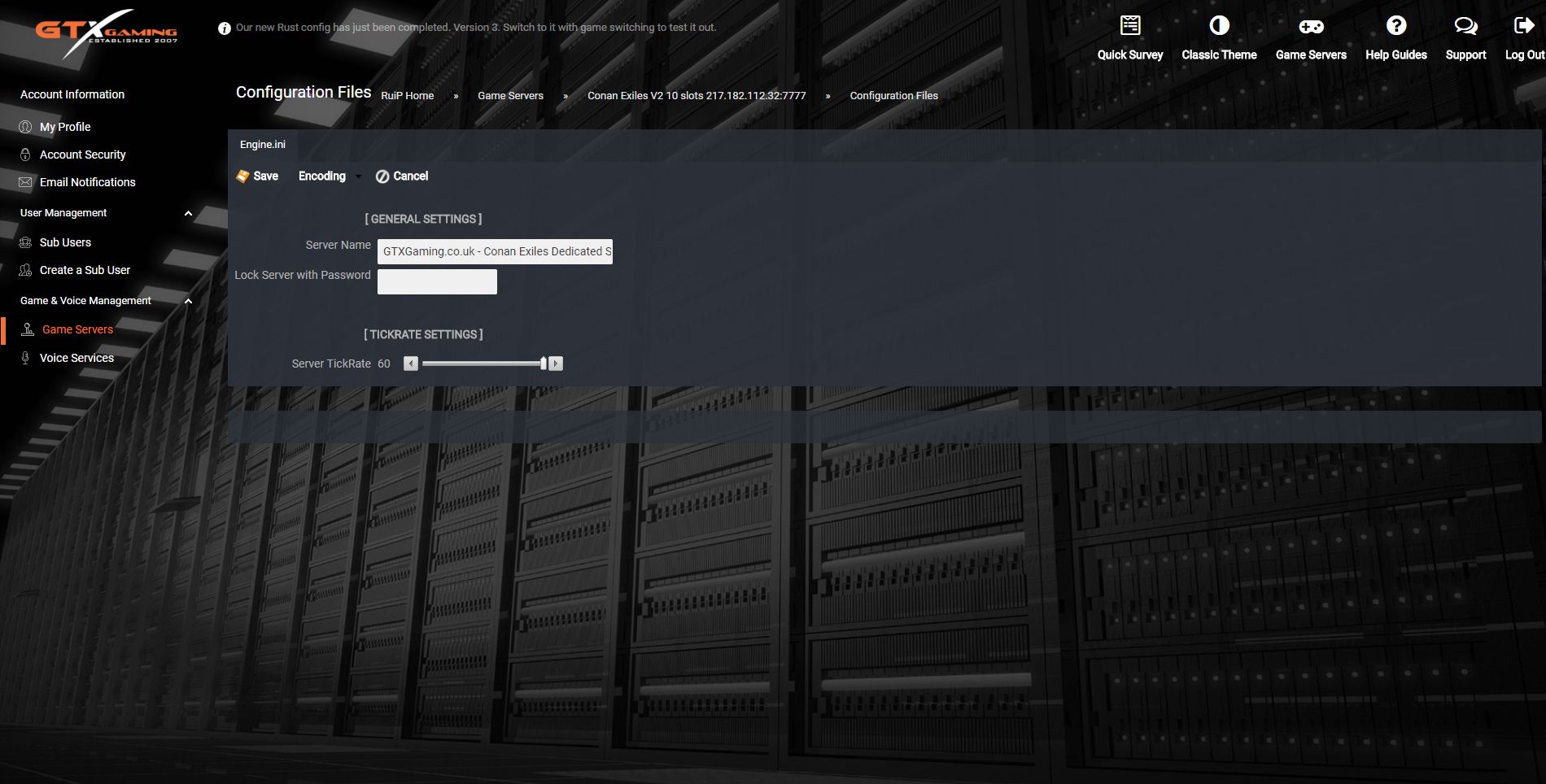
Task: Click Sub Users sidebar icon
Action: point(25,242)
